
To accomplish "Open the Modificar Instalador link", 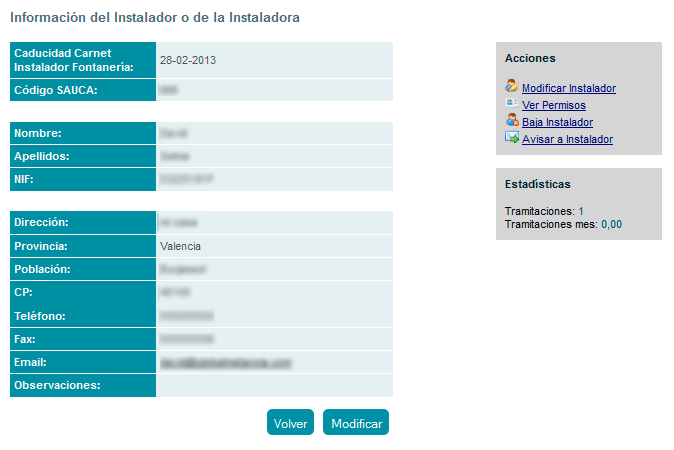I will tap(568, 88).
